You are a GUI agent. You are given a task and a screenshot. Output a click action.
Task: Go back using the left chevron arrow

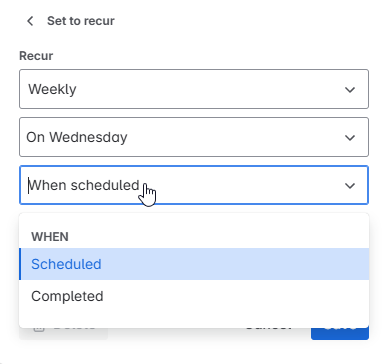30,21
